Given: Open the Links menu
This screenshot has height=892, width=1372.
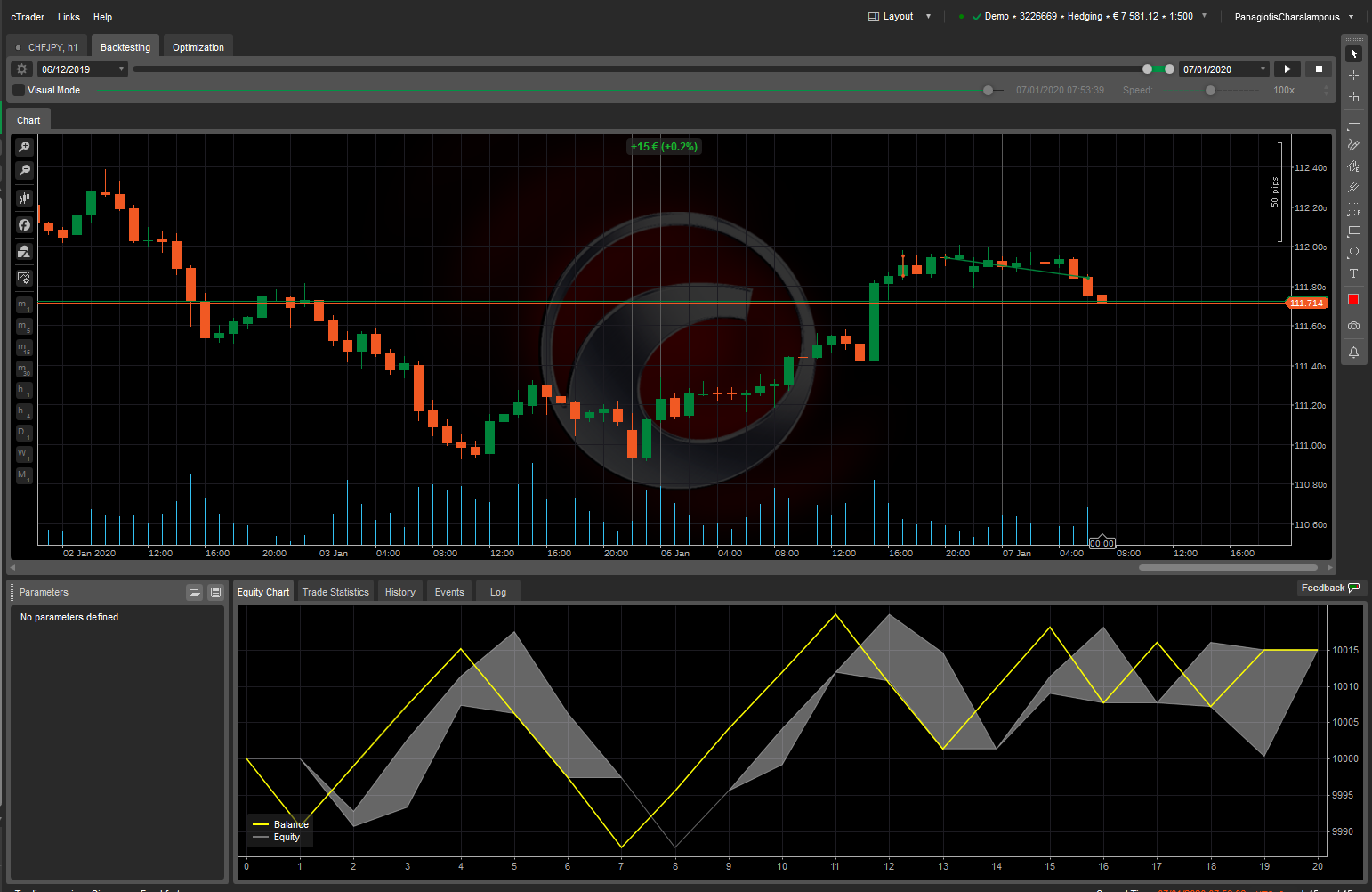Looking at the screenshot, I should [69, 17].
